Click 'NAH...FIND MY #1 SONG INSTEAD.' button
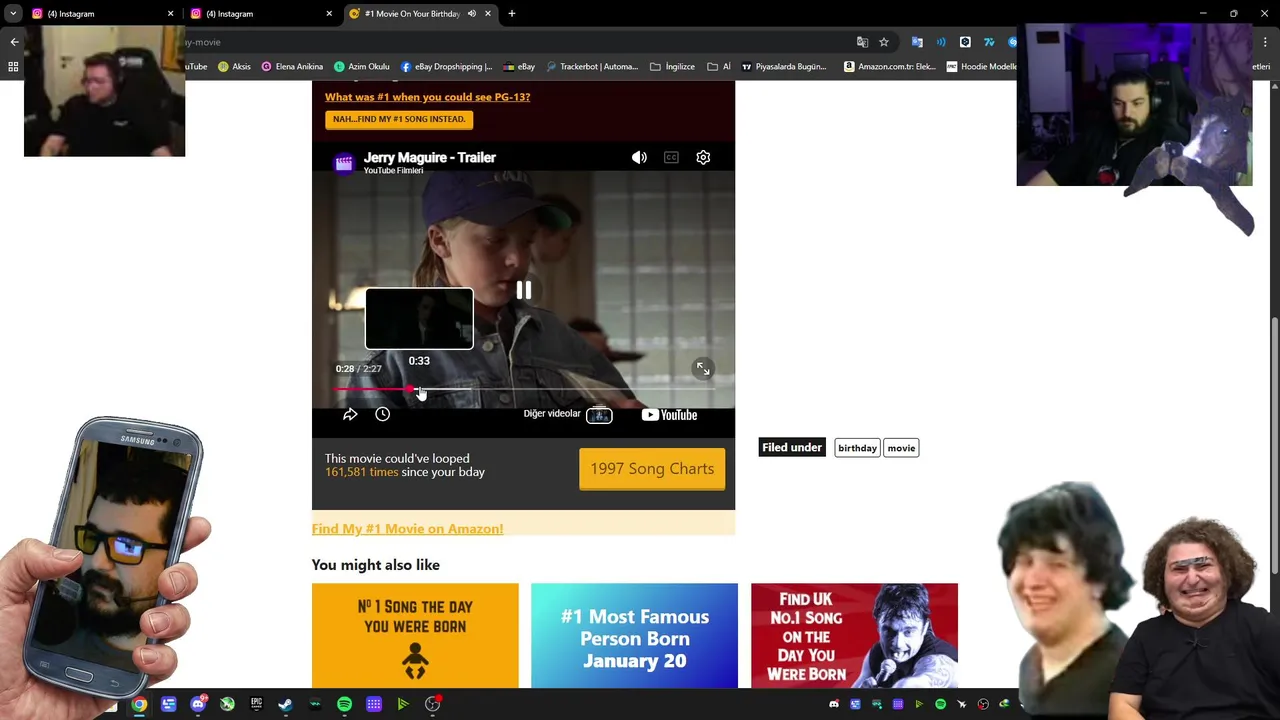This screenshot has width=1280, height=720. pos(399,119)
